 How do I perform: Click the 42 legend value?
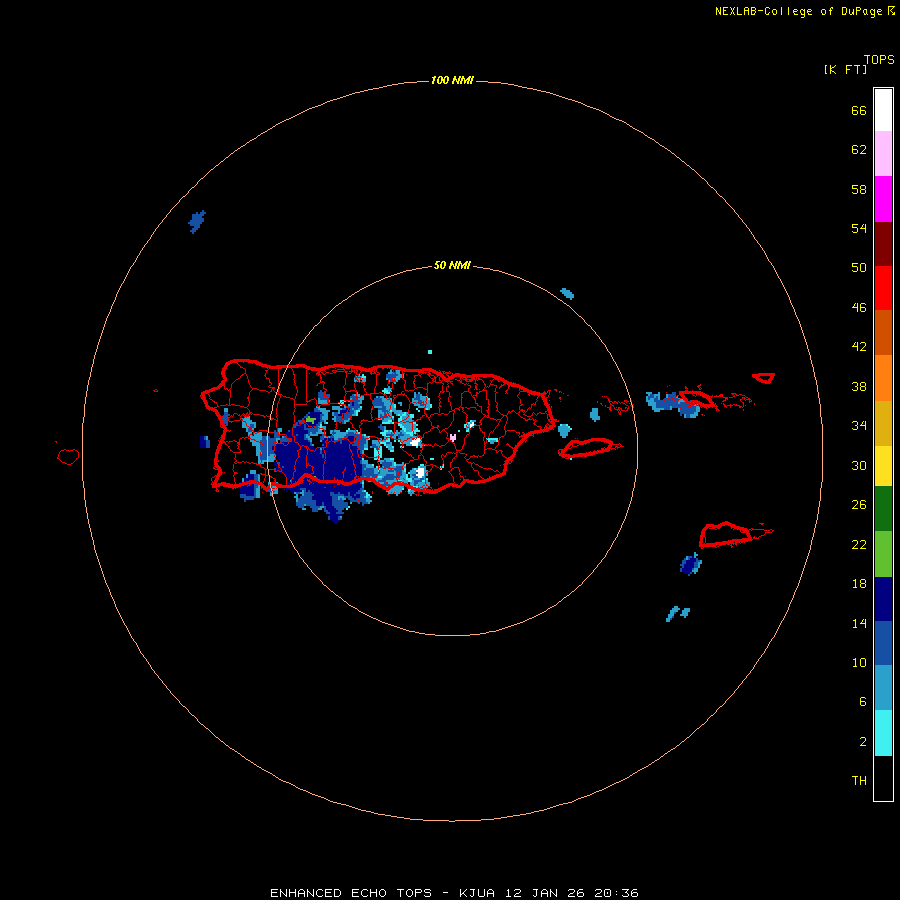[859, 347]
